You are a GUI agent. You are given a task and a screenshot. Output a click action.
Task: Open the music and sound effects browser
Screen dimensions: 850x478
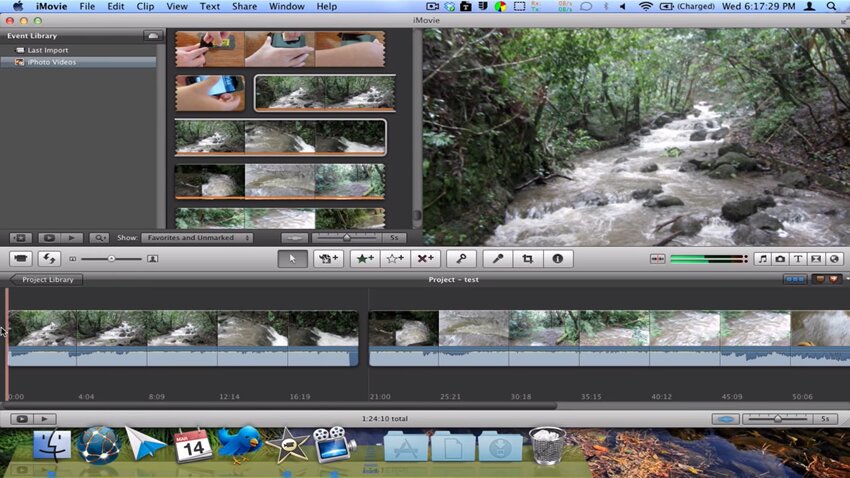click(762, 259)
